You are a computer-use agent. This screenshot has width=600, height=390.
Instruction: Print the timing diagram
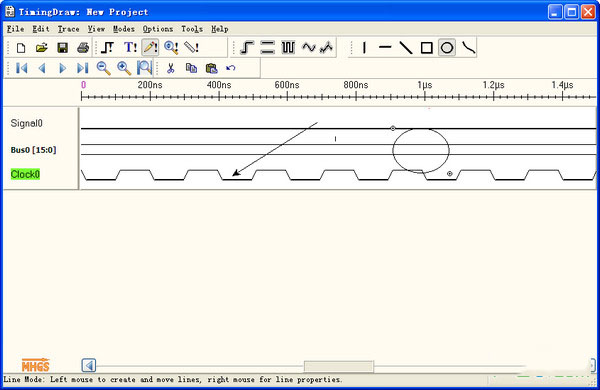(x=83, y=48)
